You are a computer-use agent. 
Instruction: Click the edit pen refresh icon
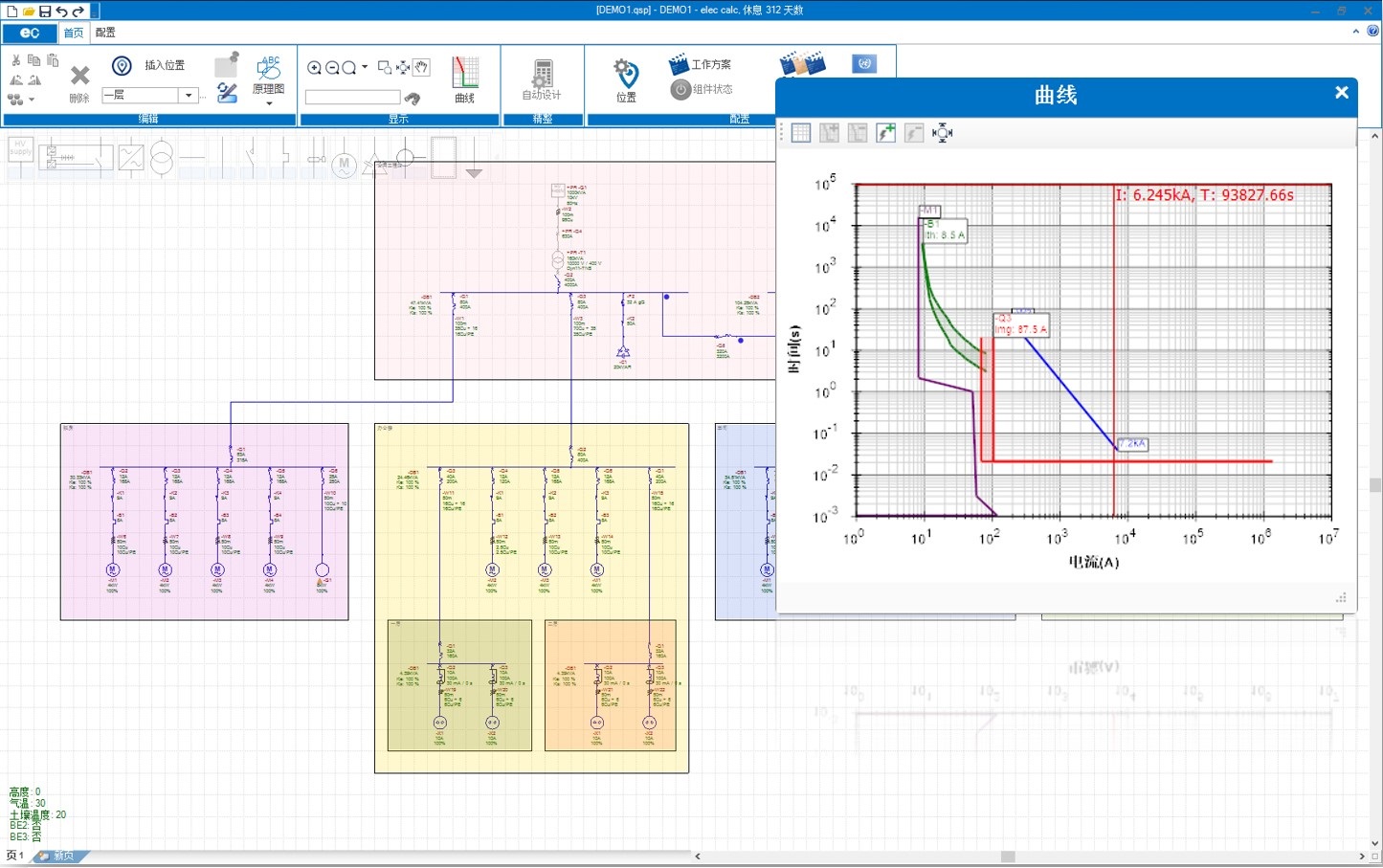[x=227, y=92]
